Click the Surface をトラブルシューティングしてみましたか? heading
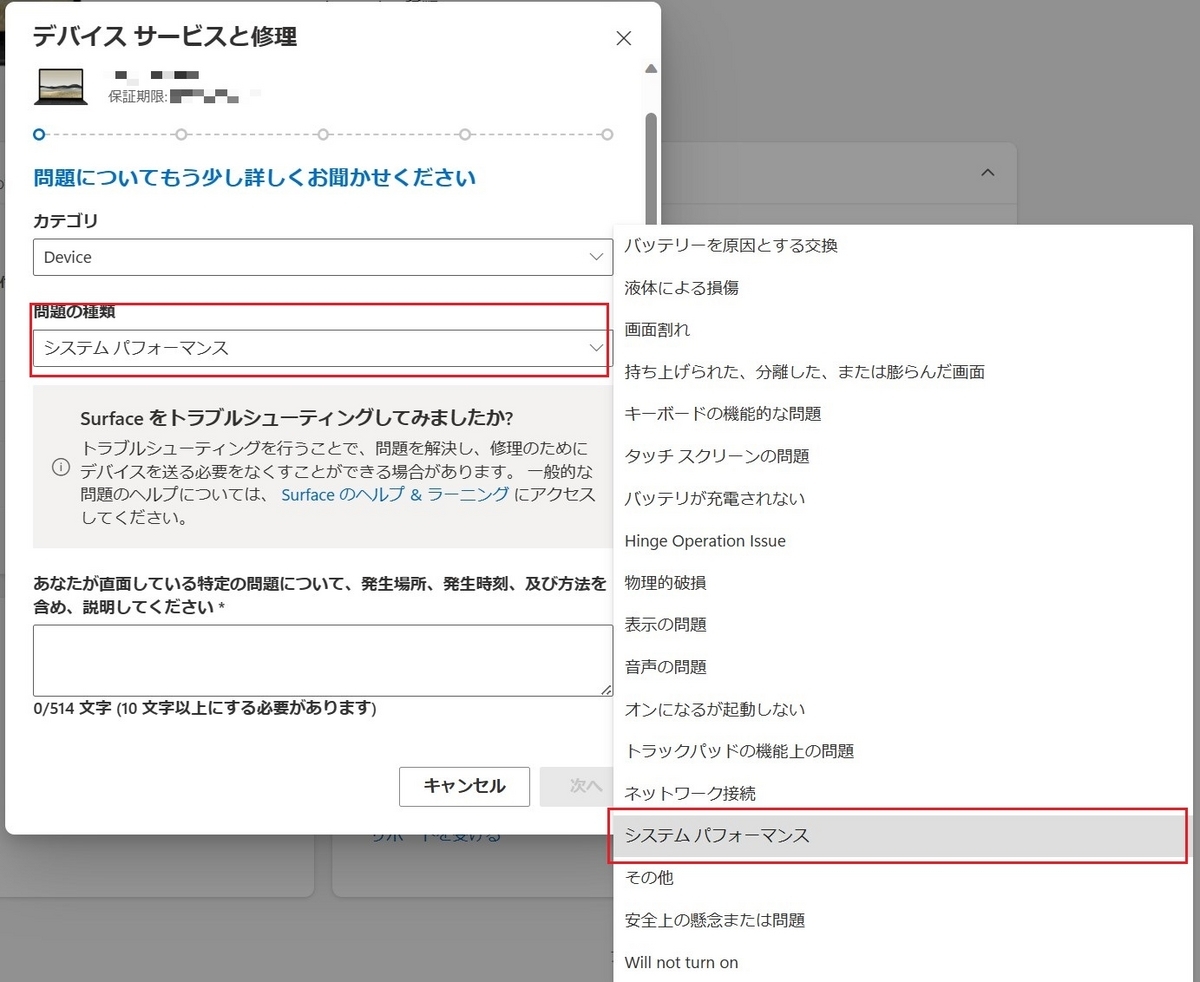The width and height of the screenshot is (1200, 982). point(297,417)
